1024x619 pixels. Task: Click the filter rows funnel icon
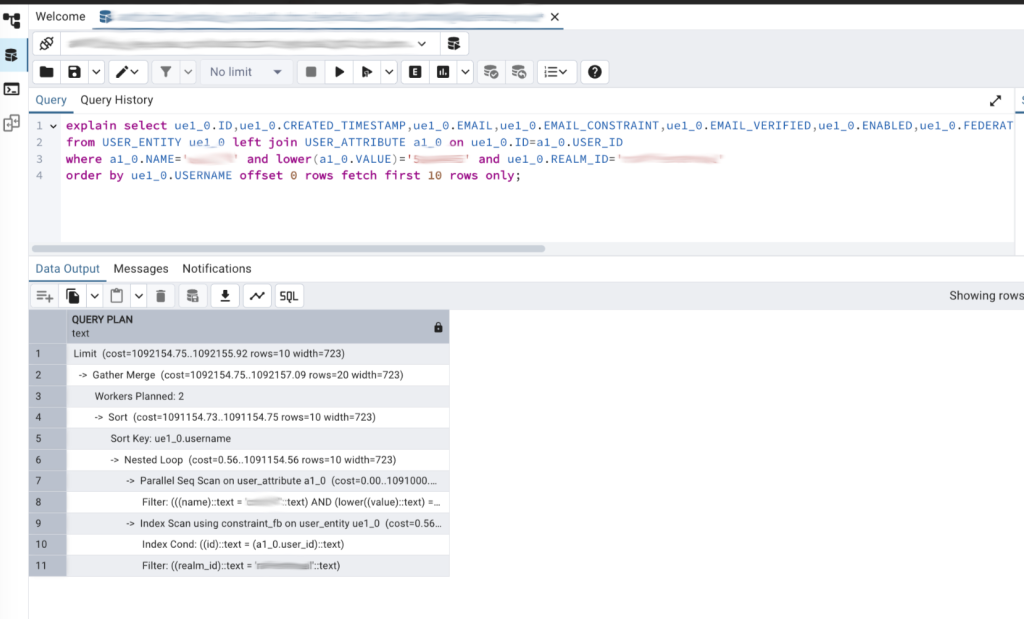(166, 72)
